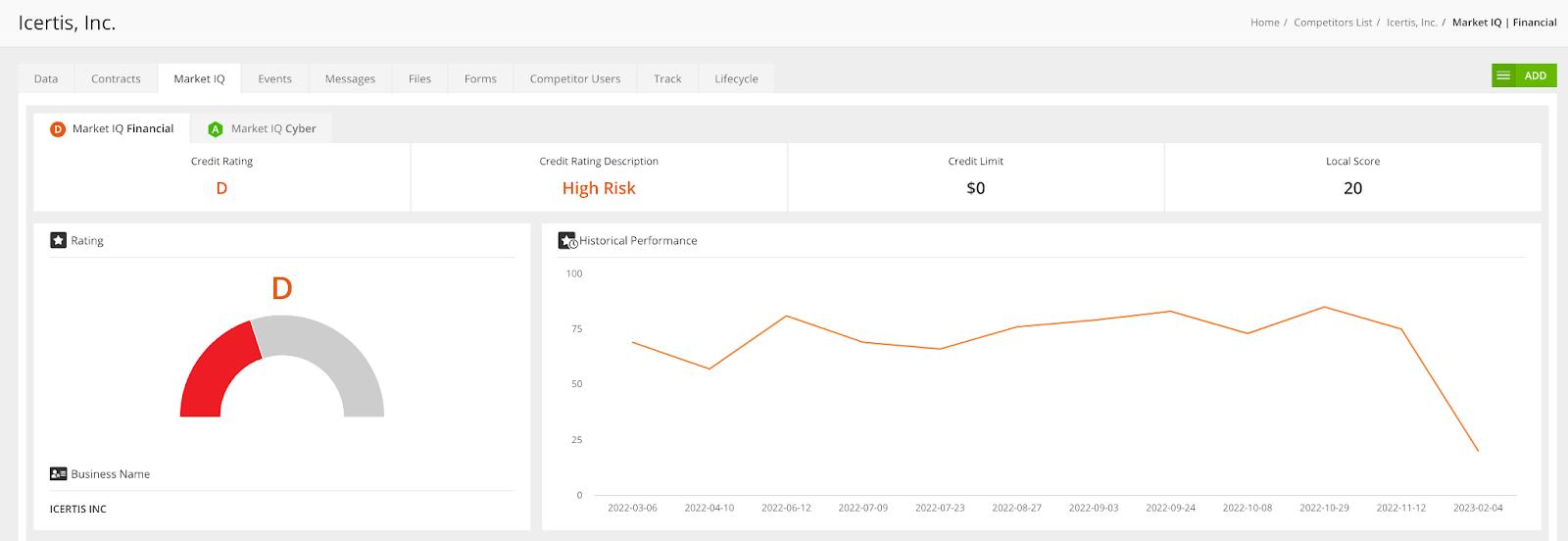1568x541 pixels.
Task: Click the 2022-07-09 axis date
Action: coord(863,508)
